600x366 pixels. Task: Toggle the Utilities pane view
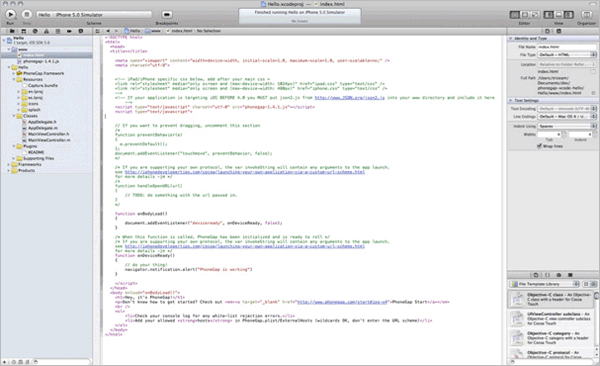coord(569,15)
